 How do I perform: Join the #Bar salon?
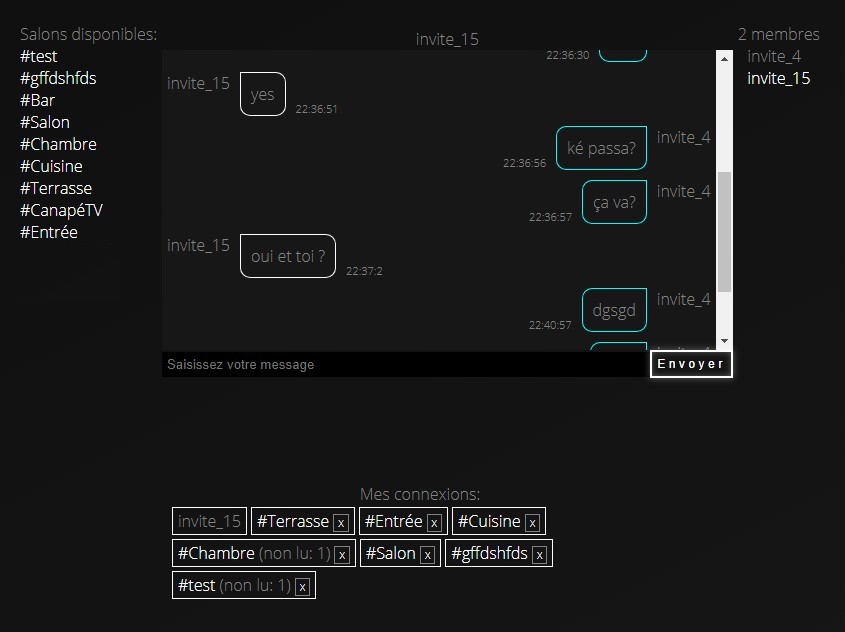click(x=37, y=100)
